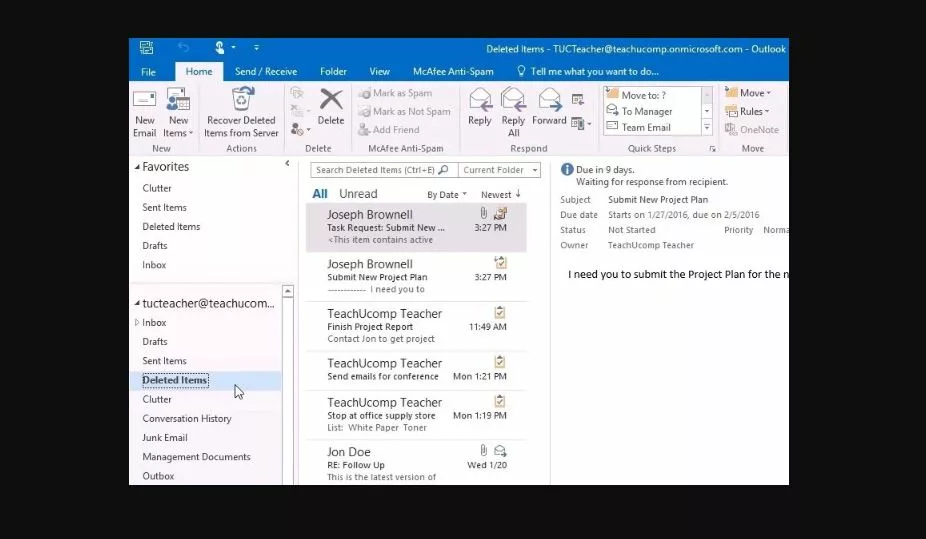Image resolution: width=926 pixels, height=539 pixels.
Task: Open the Quick Steps dialog launcher
Action: 712,149
